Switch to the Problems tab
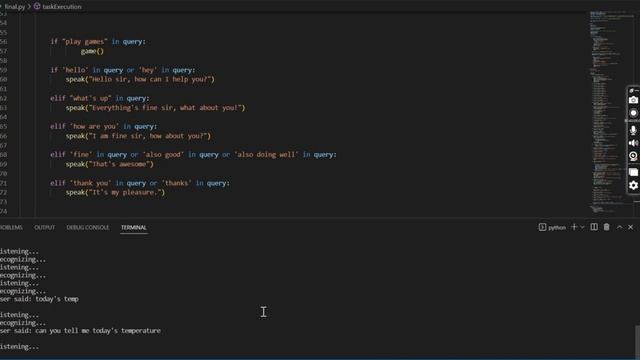640x360 pixels. 11,227
